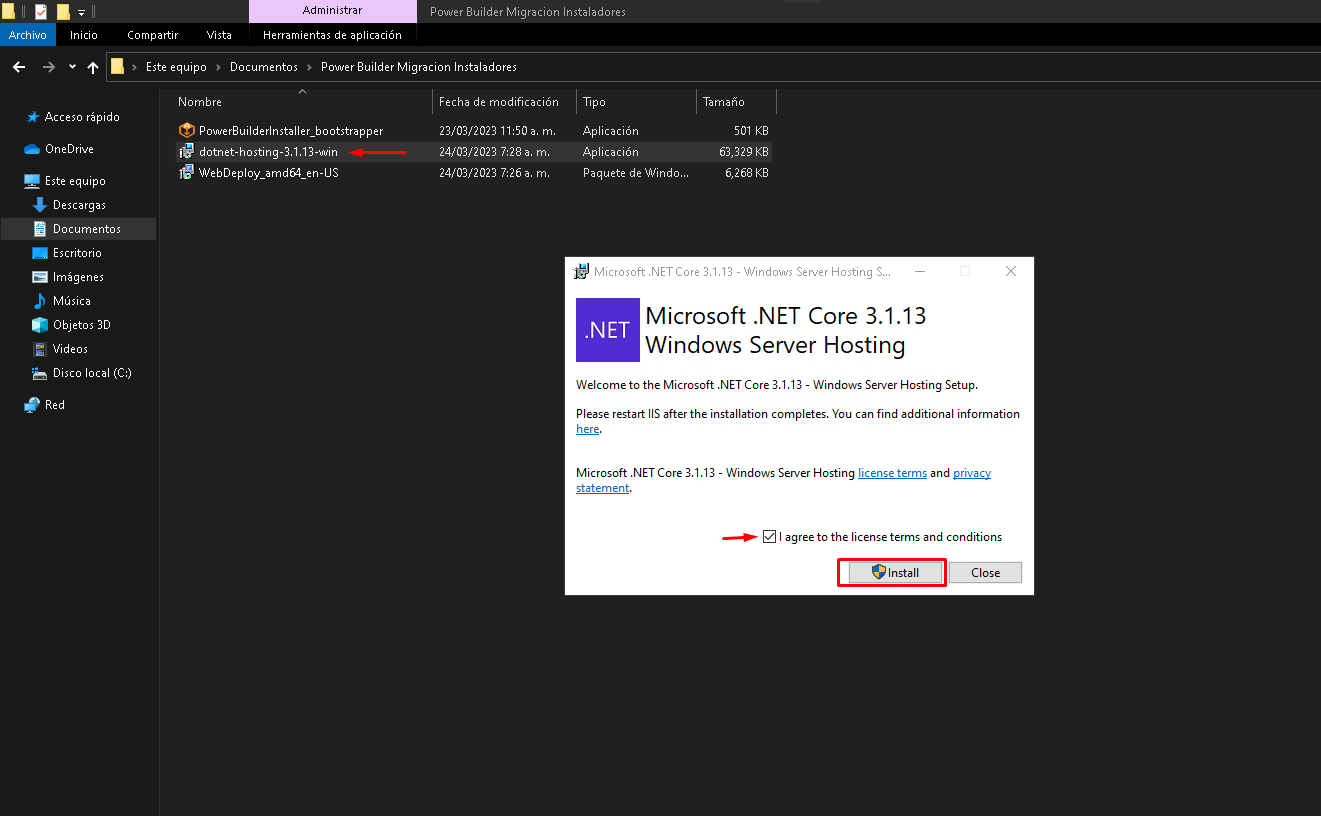Viewport: 1321px width, 816px height.
Task: Open the privacy statement link
Action: click(971, 473)
